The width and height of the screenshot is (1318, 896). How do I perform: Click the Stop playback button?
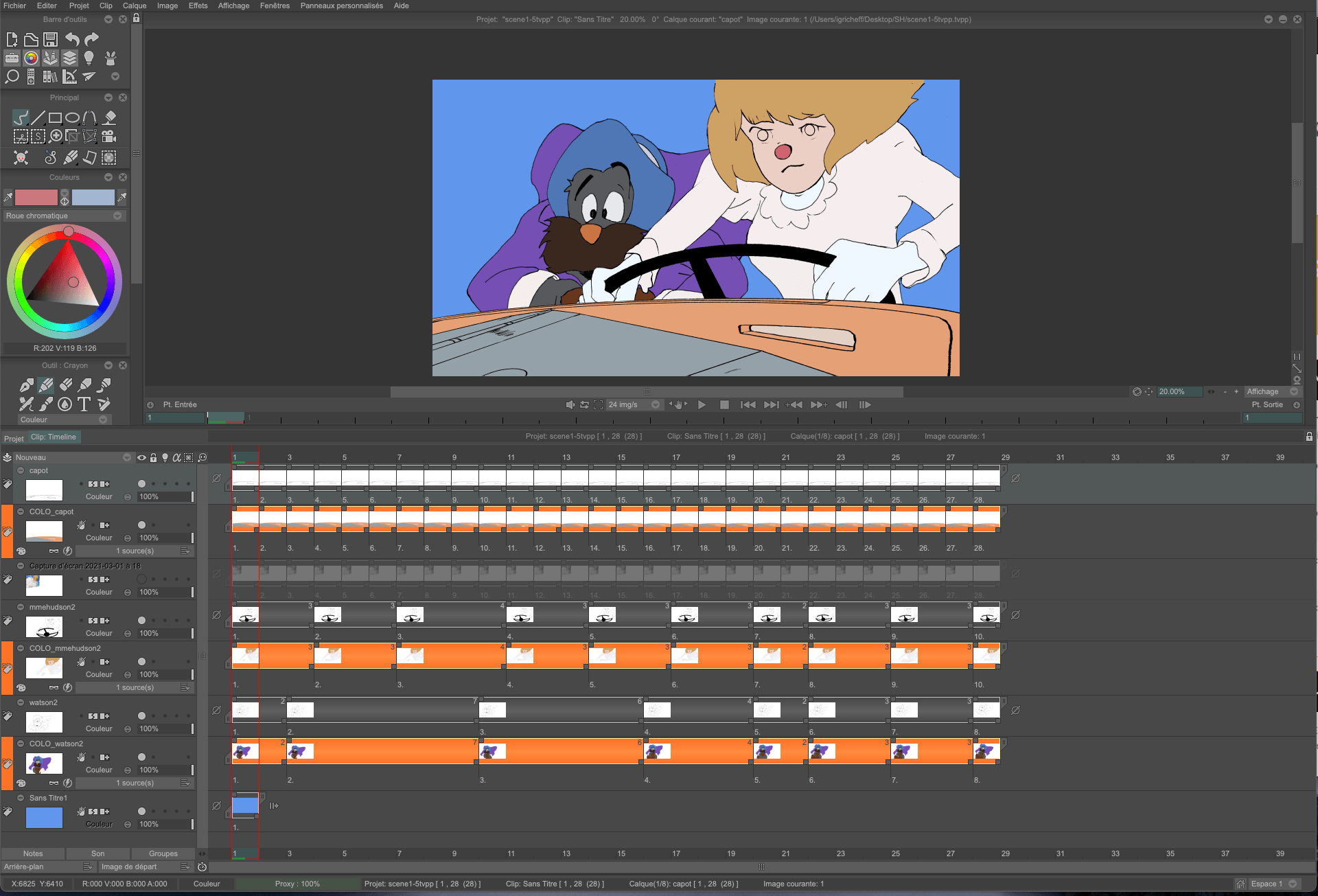coord(724,405)
